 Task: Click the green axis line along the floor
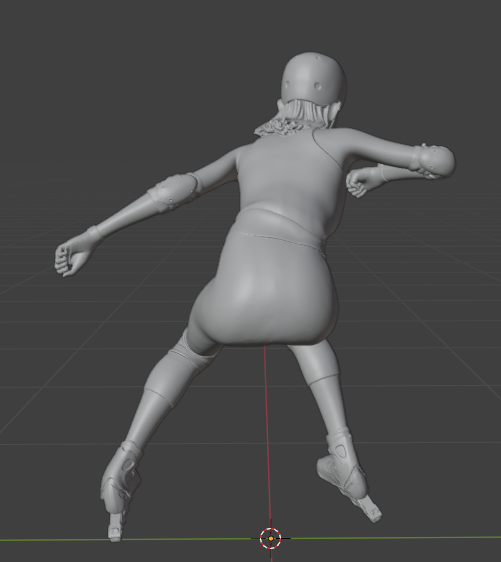click(x=394, y=537)
